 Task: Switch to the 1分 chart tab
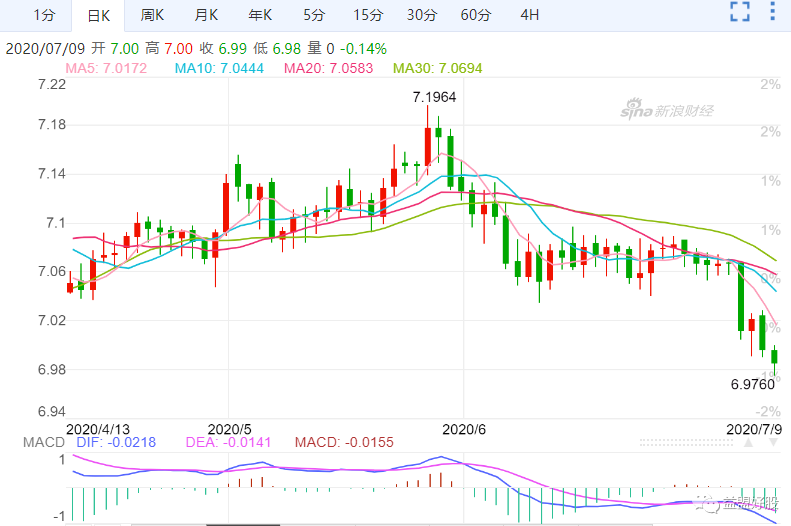(44, 15)
